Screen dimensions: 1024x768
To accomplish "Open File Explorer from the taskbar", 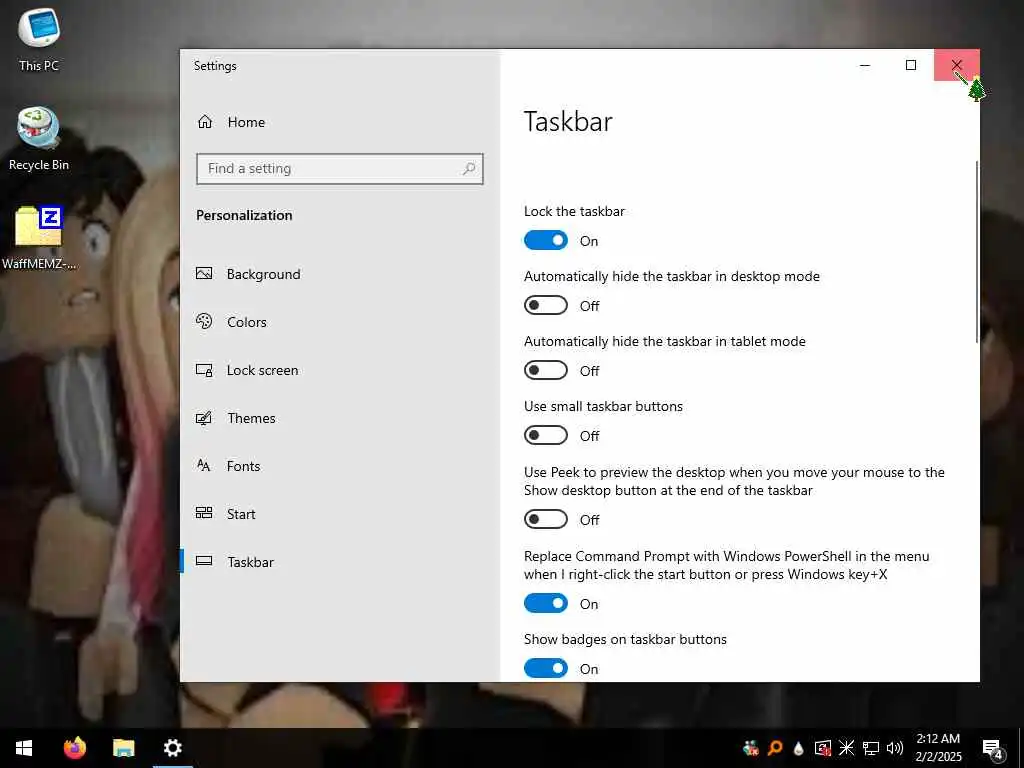I will (123, 748).
